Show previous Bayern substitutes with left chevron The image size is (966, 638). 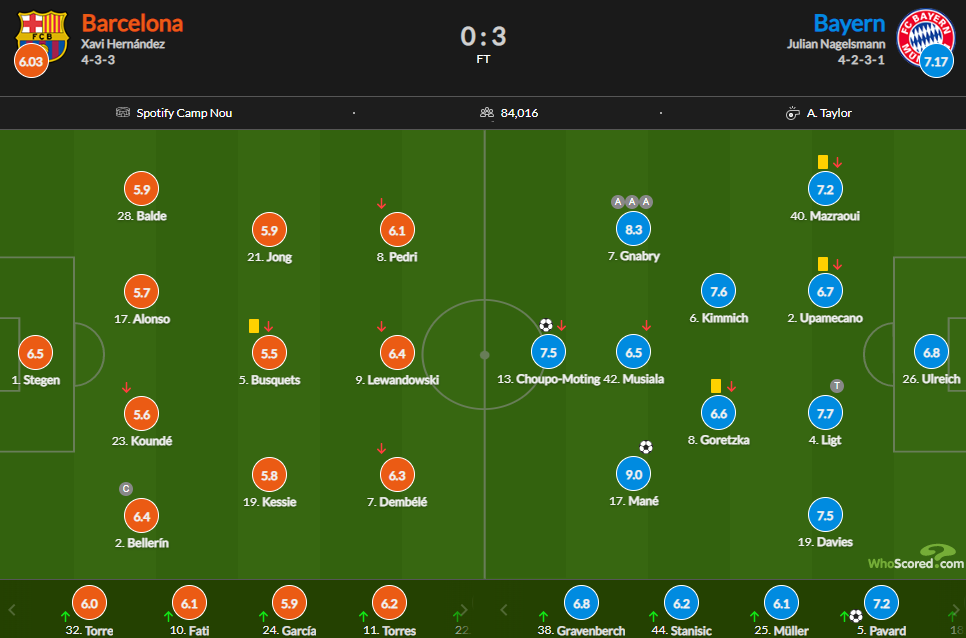pos(503,610)
